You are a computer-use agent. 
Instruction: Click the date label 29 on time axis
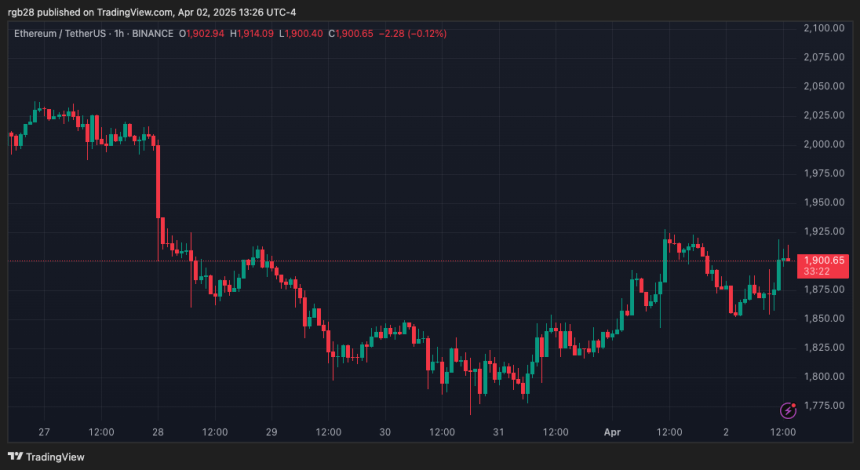coord(271,433)
